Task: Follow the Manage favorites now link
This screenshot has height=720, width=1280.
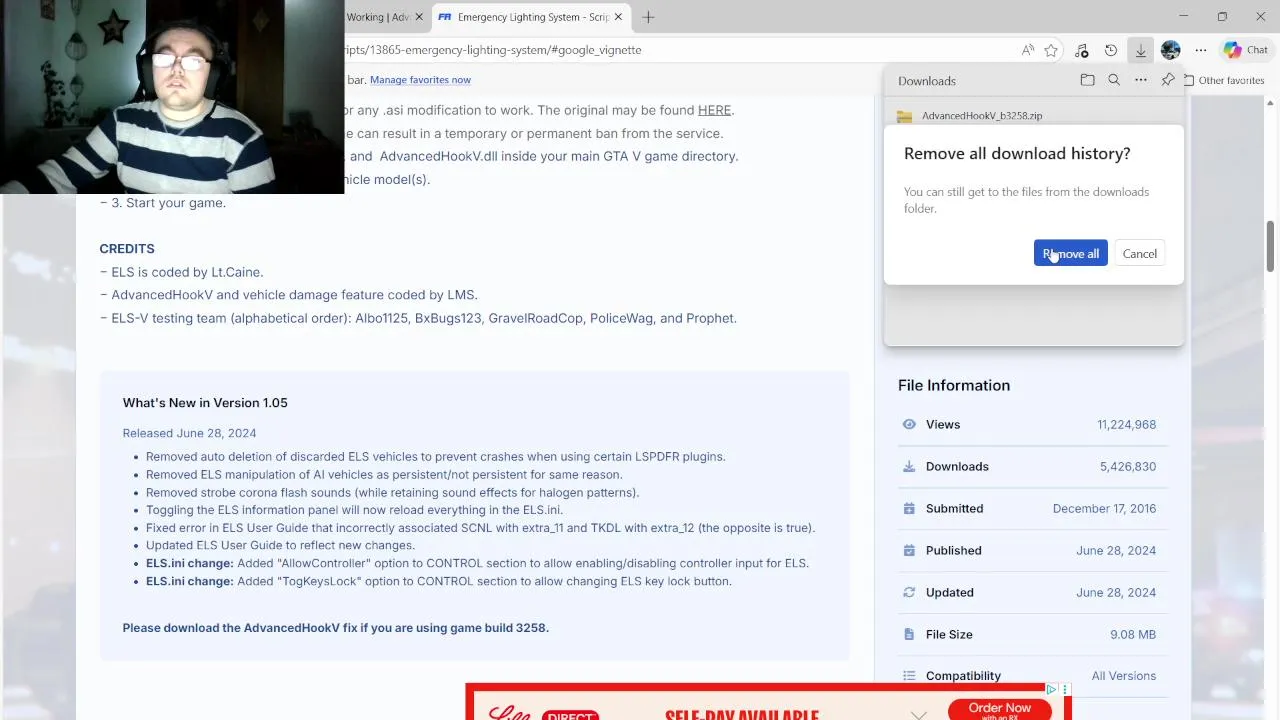Action: point(420,80)
